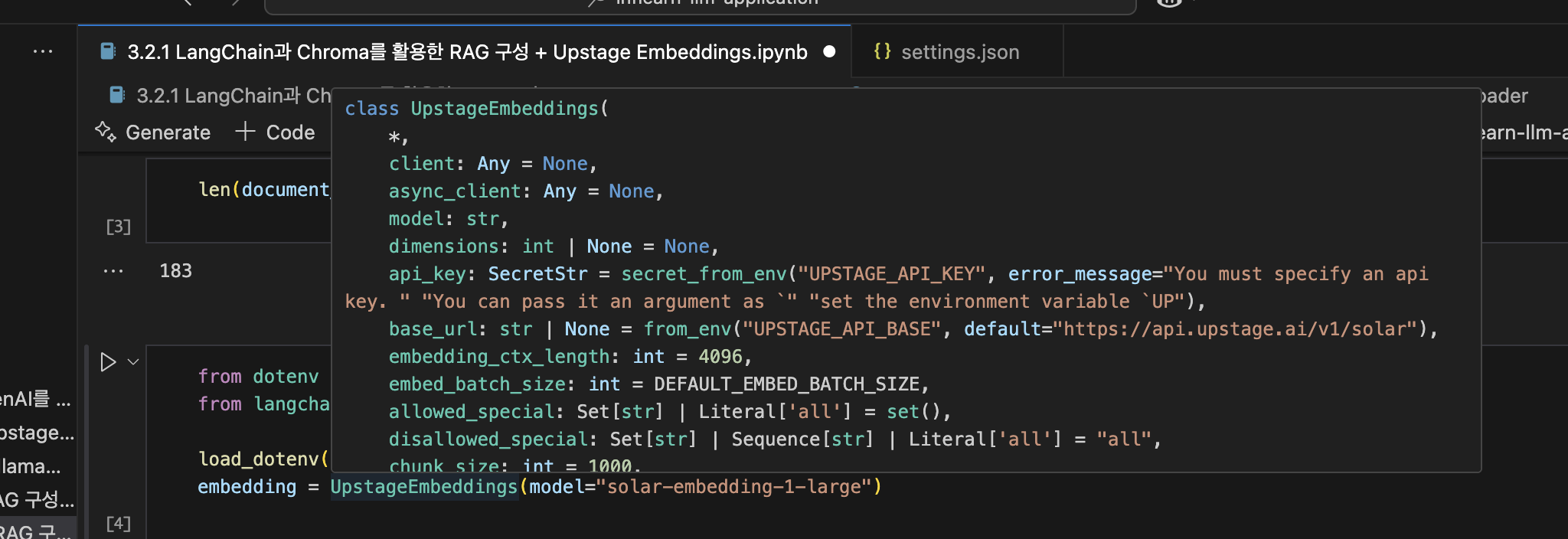Select the "pstage..." item in sidebar
Screen dimensions: 1568x539
[37, 433]
